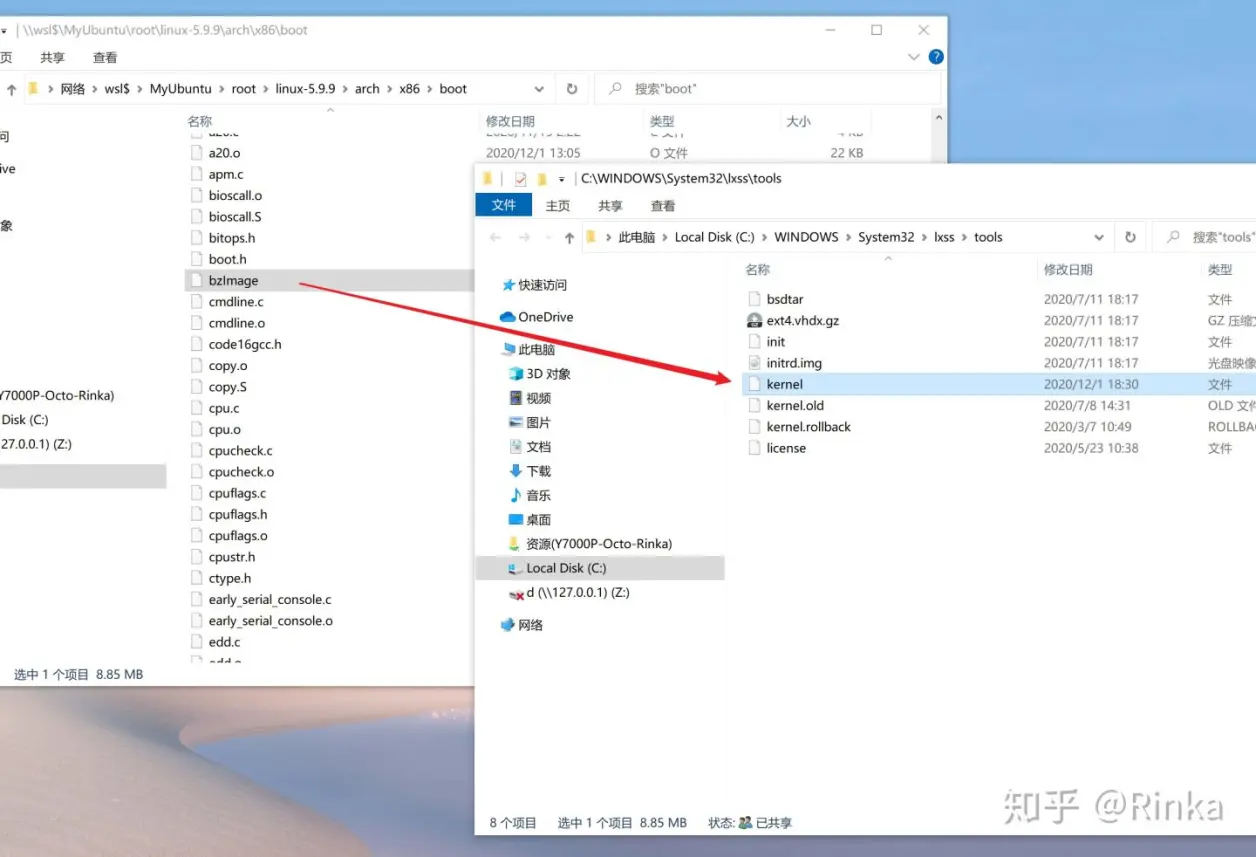
Task: Click scroll up arrow in boot window file list
Action: click(938, 118)
